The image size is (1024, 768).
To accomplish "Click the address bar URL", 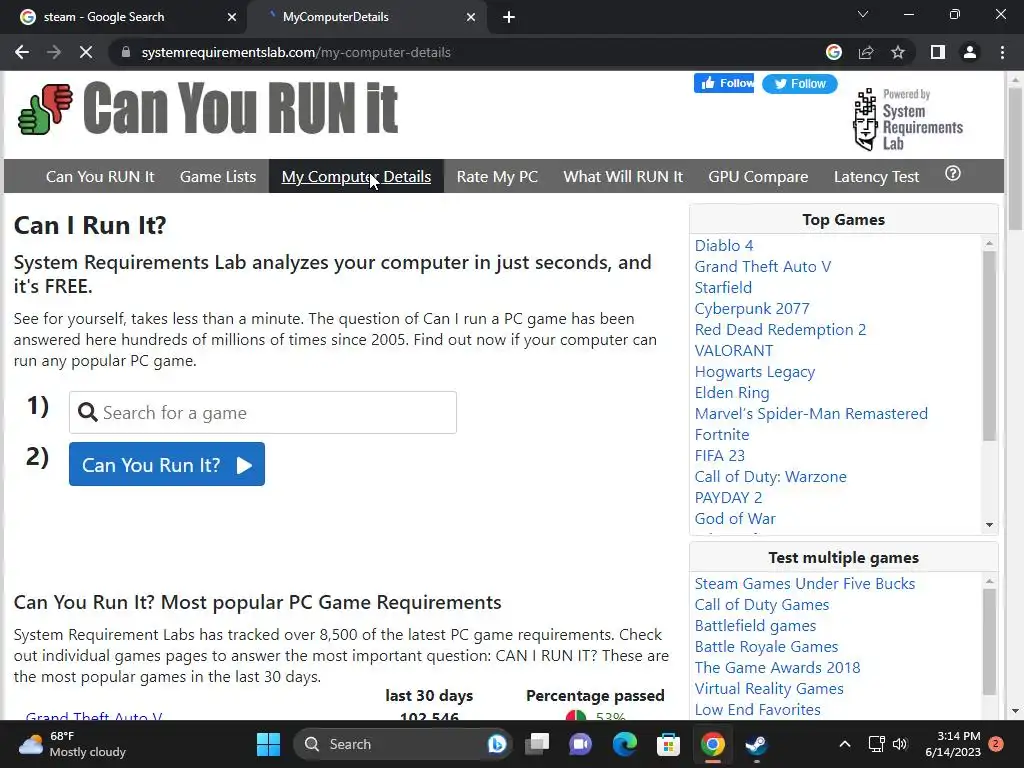I will (x=296, y=52).
